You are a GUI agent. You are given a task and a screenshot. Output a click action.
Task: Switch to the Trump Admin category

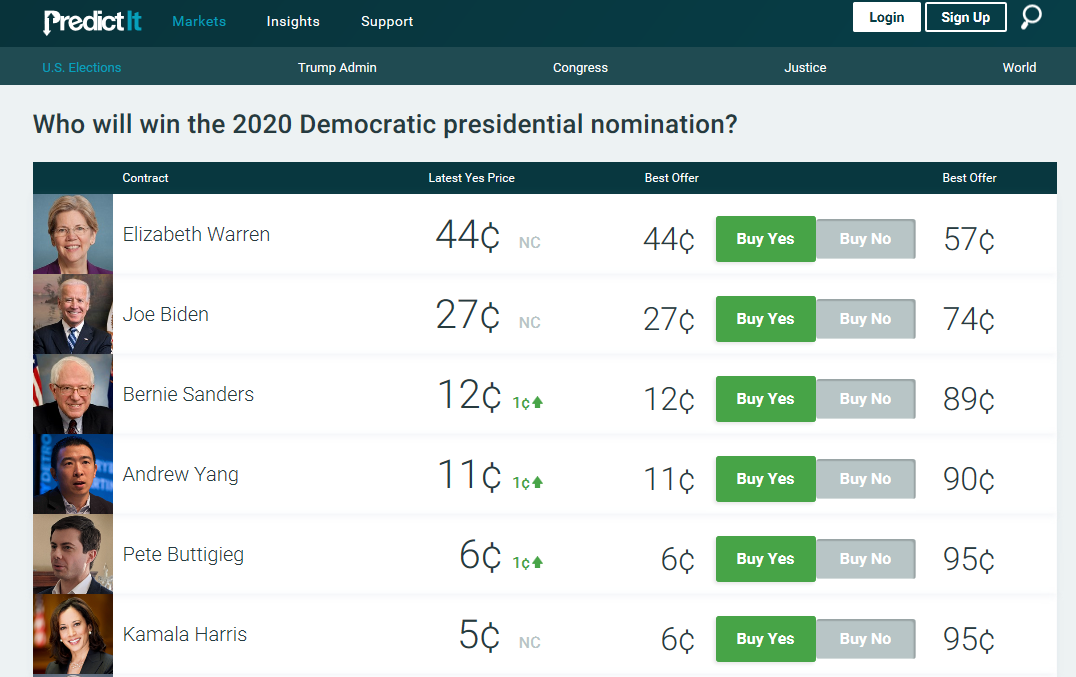pyautogui.click(x=337, y=68)
